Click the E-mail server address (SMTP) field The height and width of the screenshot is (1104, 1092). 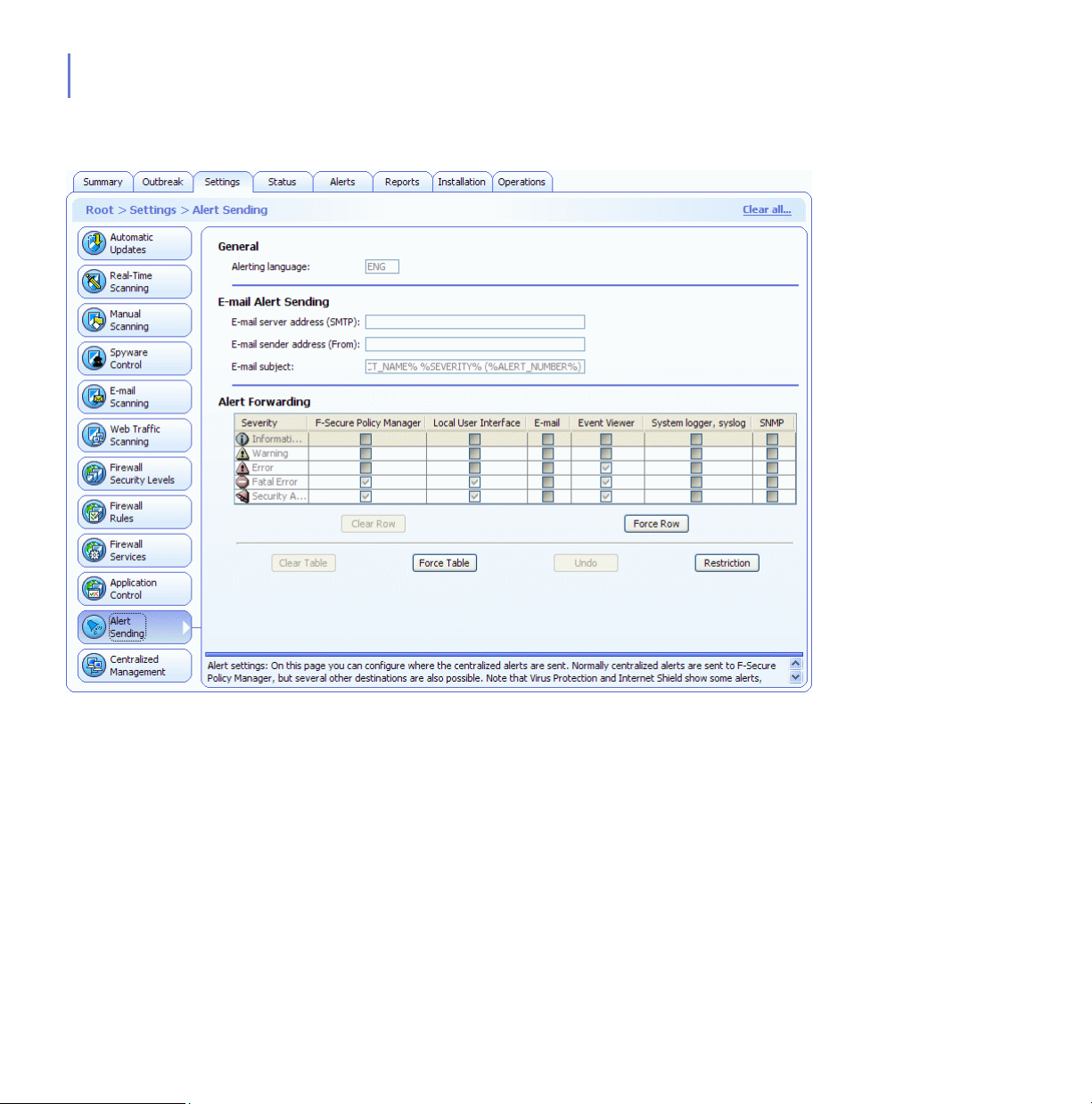click(x=475, y=322)
